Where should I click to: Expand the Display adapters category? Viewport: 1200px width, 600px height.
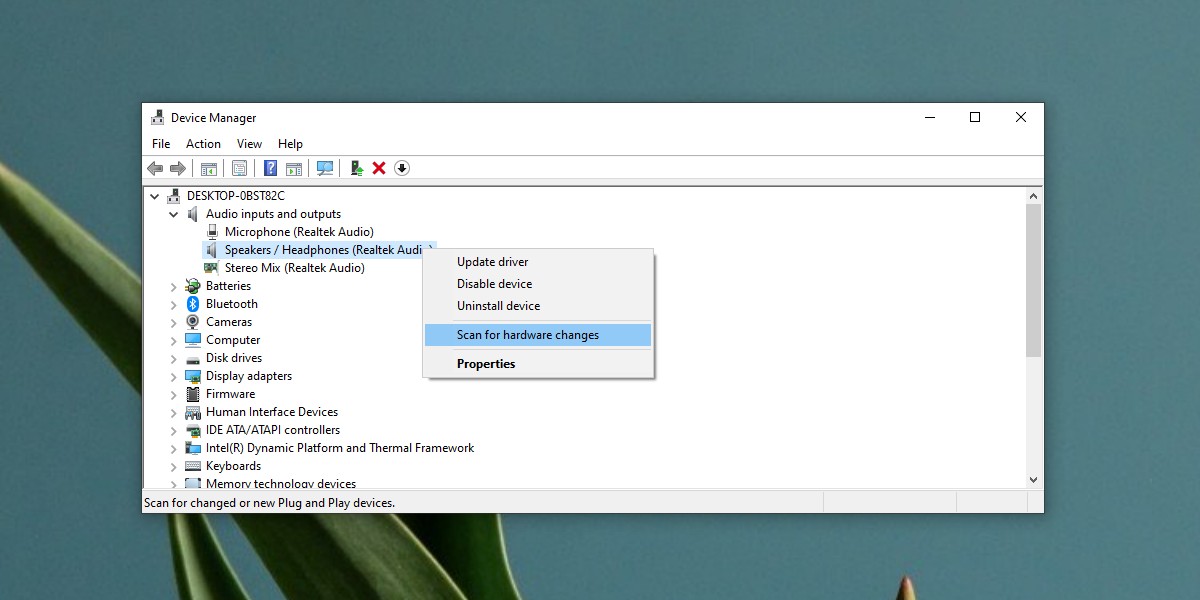(173, 376)
